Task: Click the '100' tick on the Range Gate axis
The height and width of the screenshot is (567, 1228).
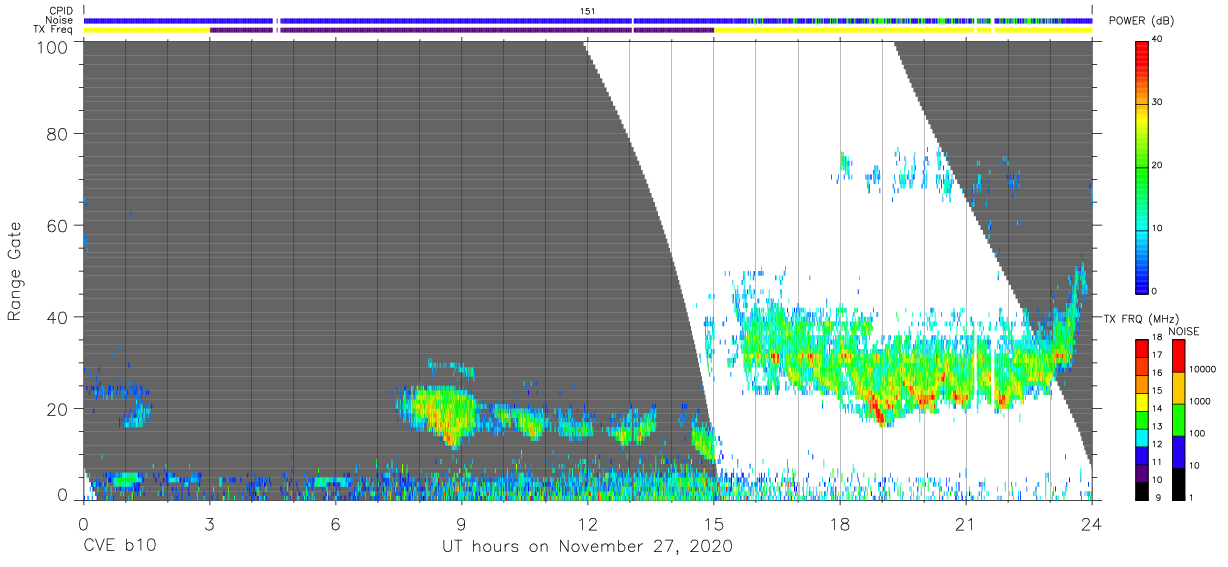Action: click(x=52, y=46)
